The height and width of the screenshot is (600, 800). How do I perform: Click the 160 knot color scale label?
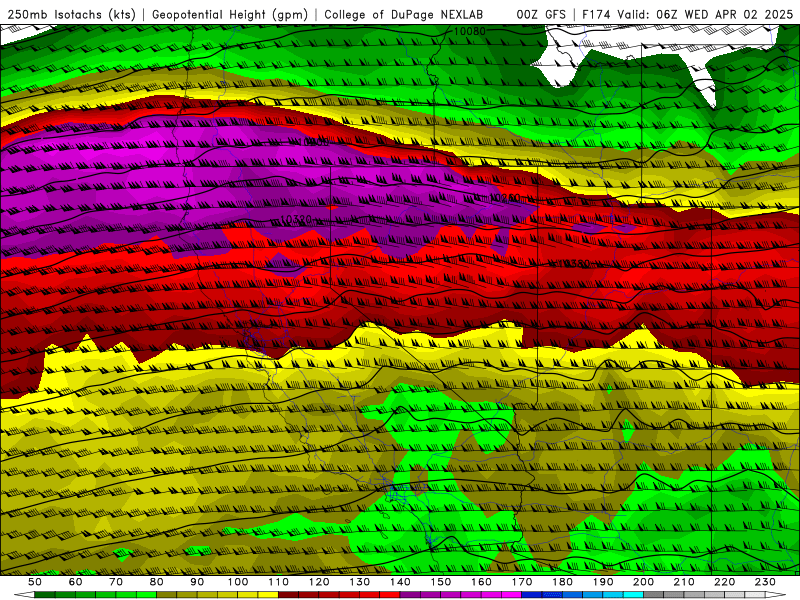[481, 582]
